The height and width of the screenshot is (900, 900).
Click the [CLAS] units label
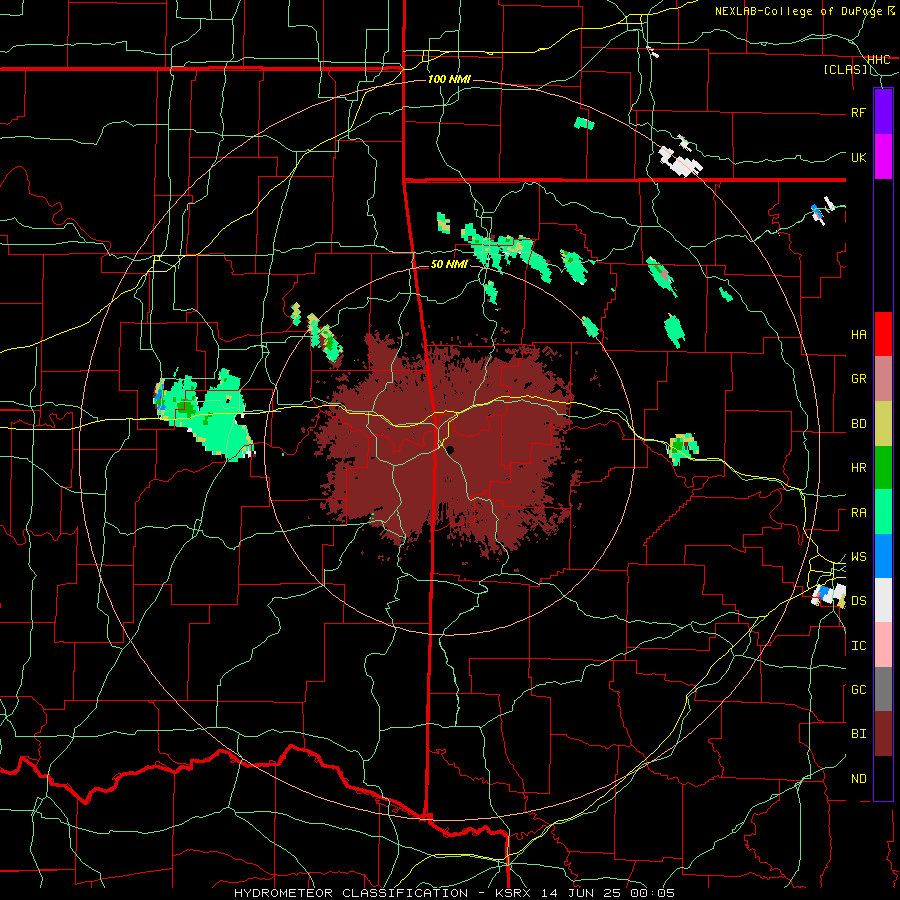845,70
